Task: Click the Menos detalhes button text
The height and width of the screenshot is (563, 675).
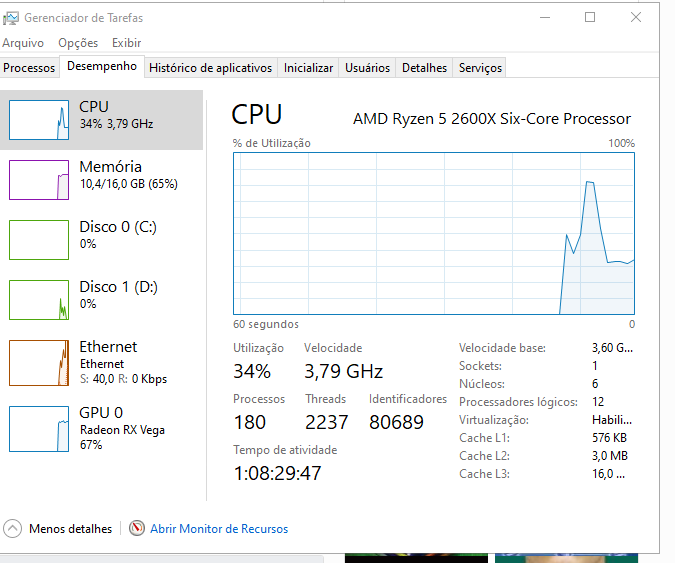Action: point(70,529)
